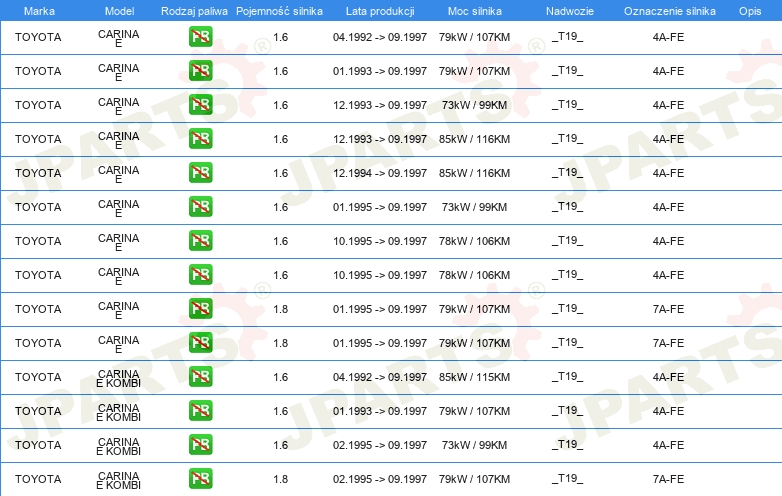Select 02.1995 -> 09.1997 in the 1.8 row
Screen dimensions: 782x496
(x=380, y=479)
